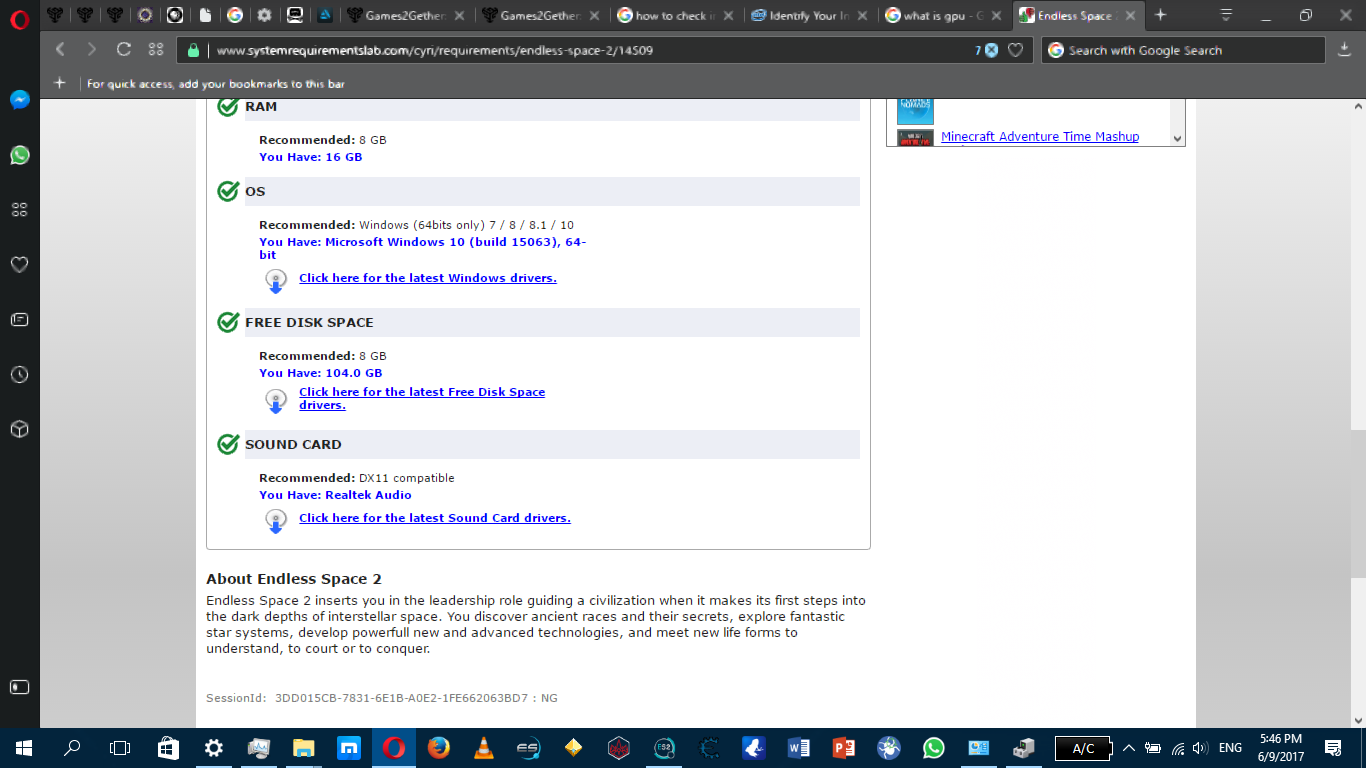Switch to pinned gear settings tab
The width and height of the screenshot is (1366, 768).
pos(264,15)
